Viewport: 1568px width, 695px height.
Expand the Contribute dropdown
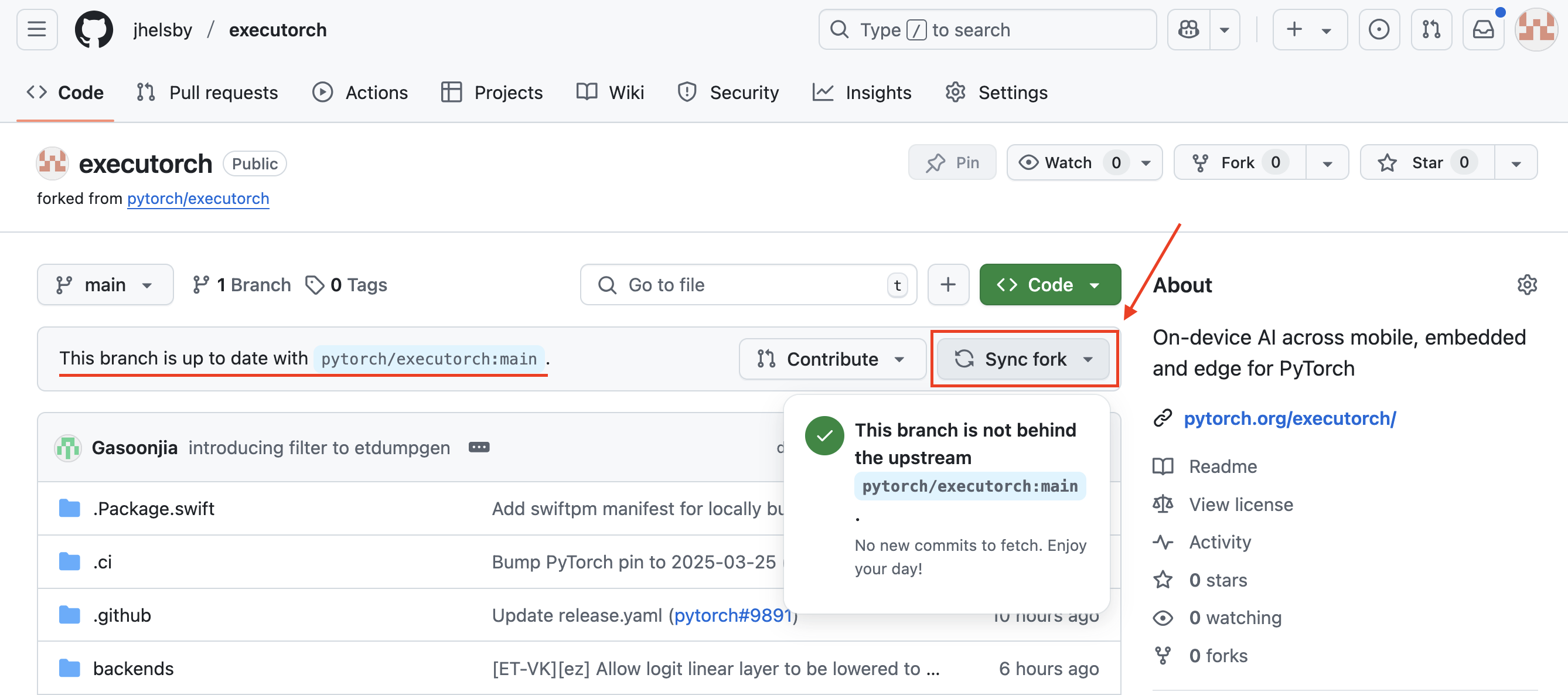[x=831, y=359]
